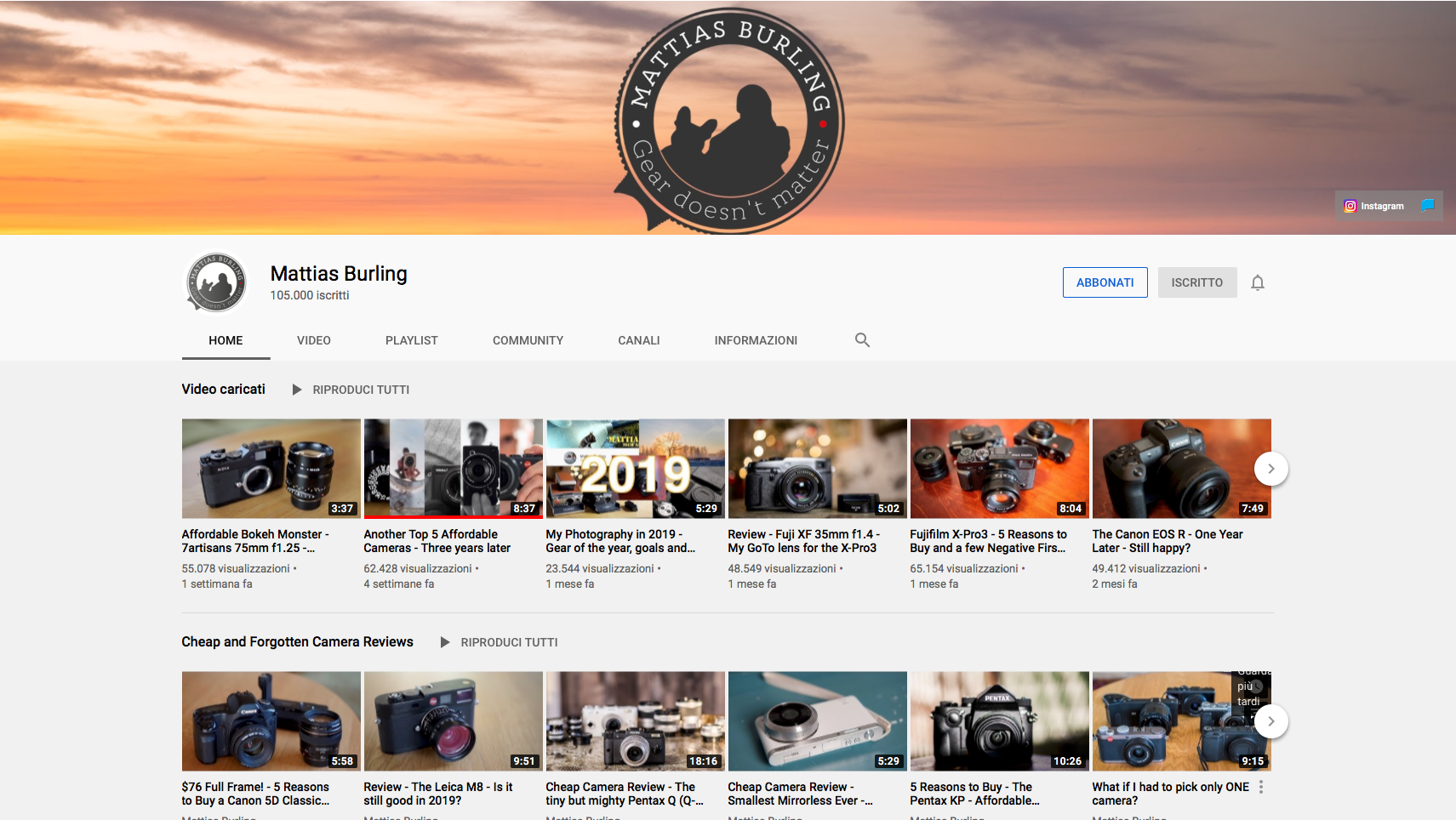Switch to the HOME tab

tap(226, 340)
